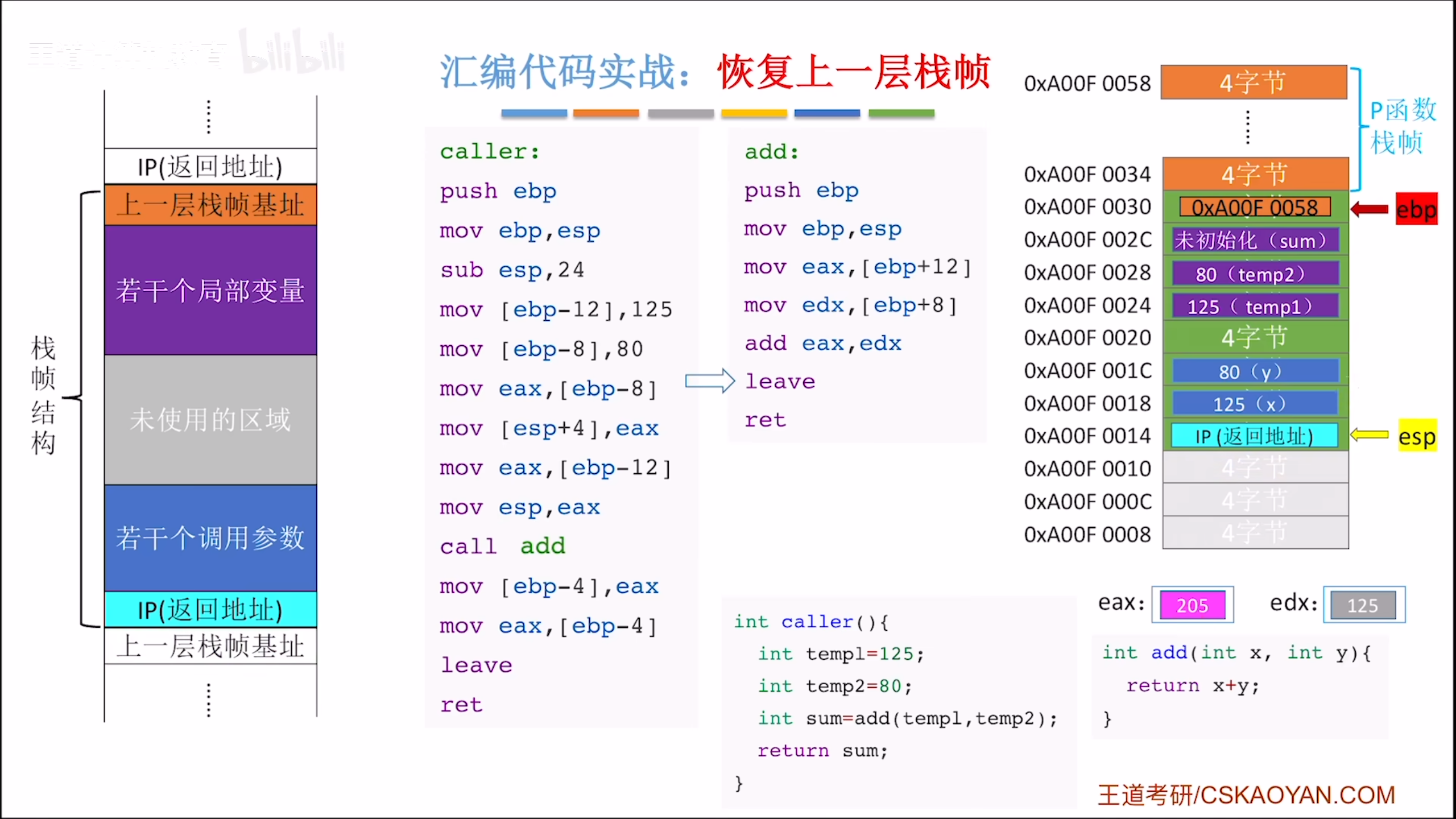Click the stack address 0xA00F 0034 label
Screen dimensions: 1456x819
click(1087, 174)
